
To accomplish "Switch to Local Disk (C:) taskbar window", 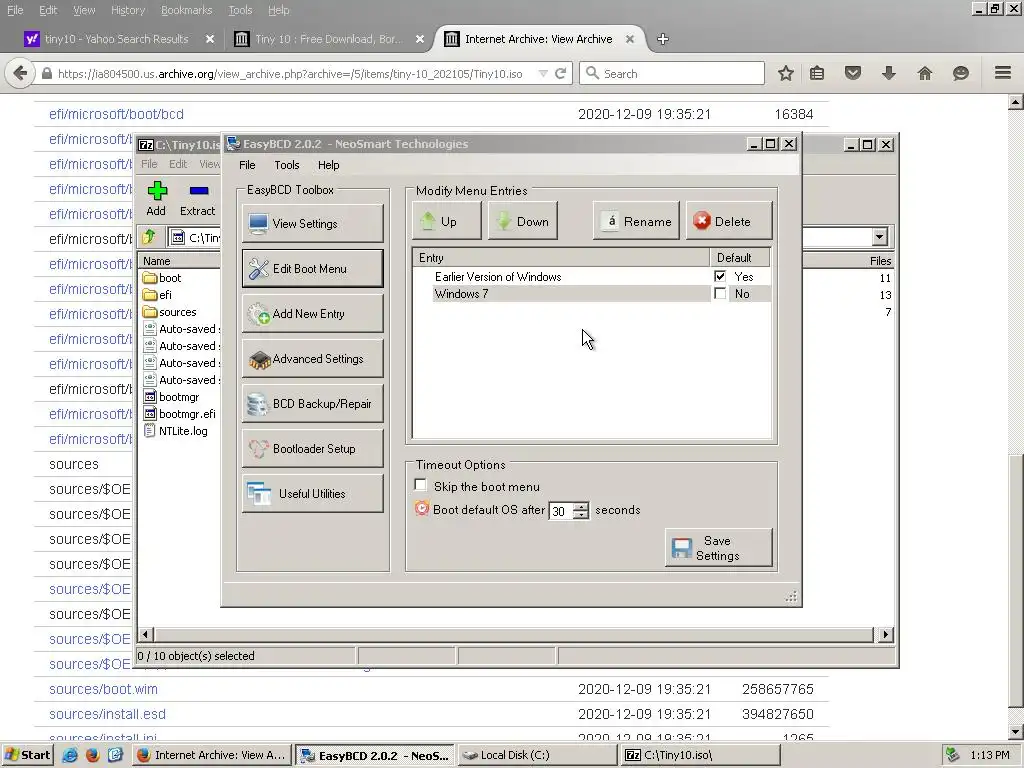I will point(537,755).
